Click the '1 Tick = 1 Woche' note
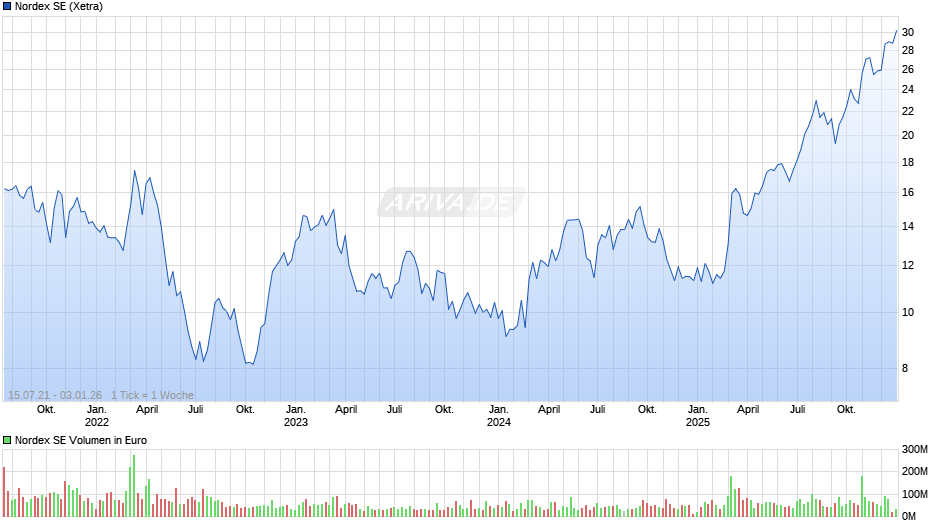This screenshot has height=526, width=940. point(152,395)
